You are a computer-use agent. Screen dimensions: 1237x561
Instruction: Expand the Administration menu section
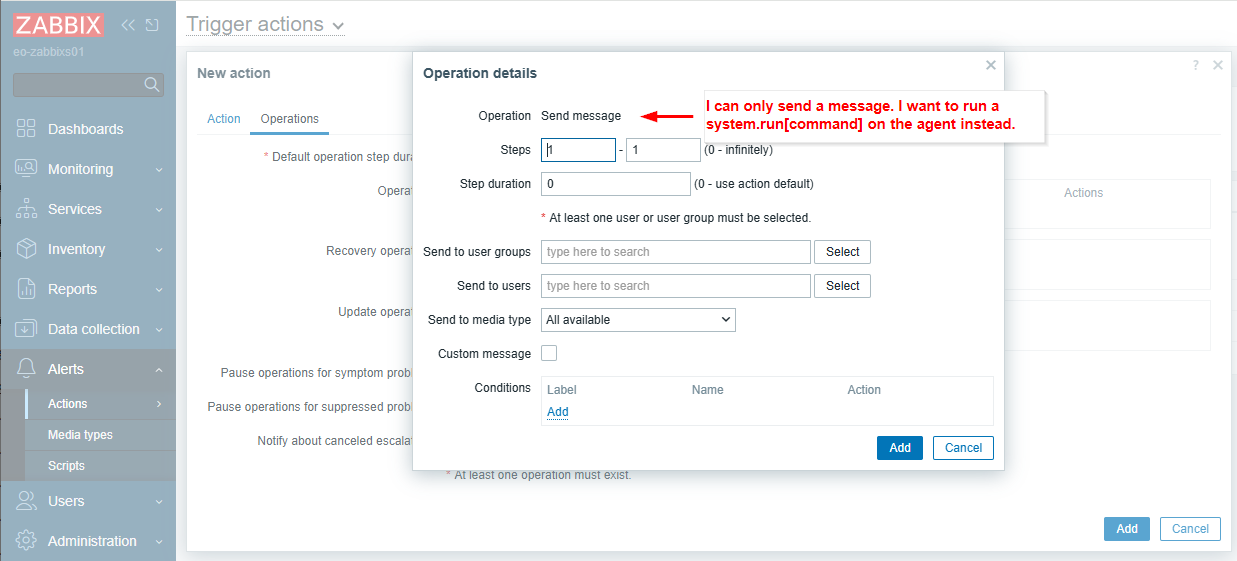pos(92,541)
